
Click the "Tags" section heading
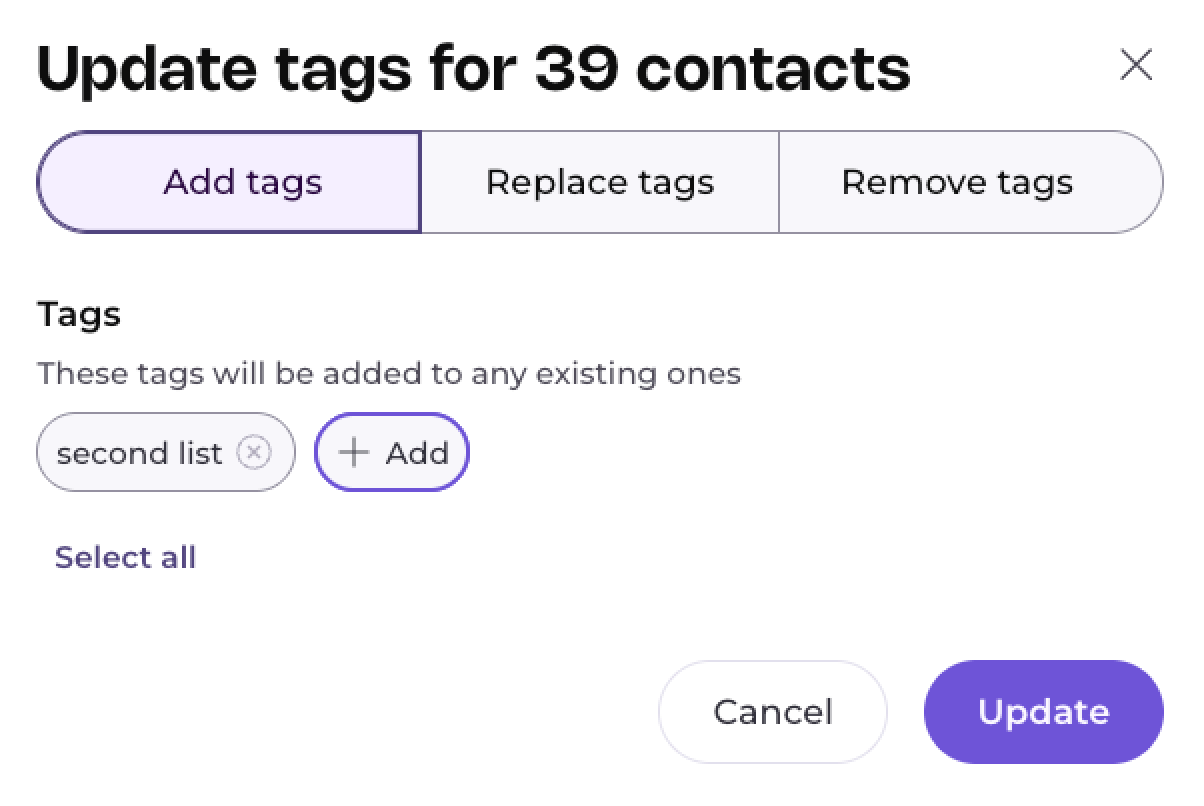point(79,314)
